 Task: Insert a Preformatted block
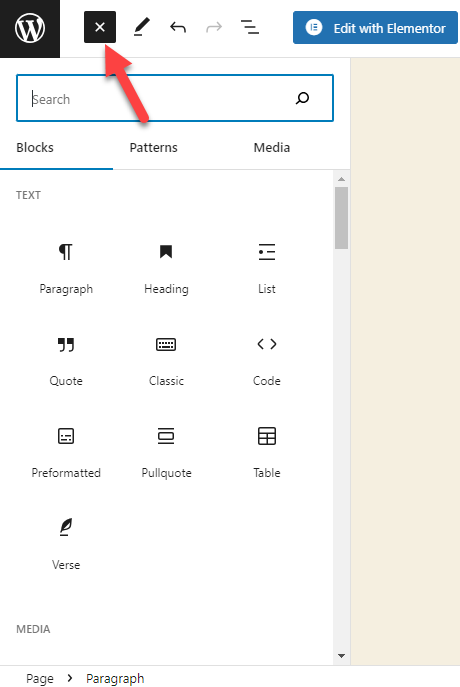coord(66,453)
